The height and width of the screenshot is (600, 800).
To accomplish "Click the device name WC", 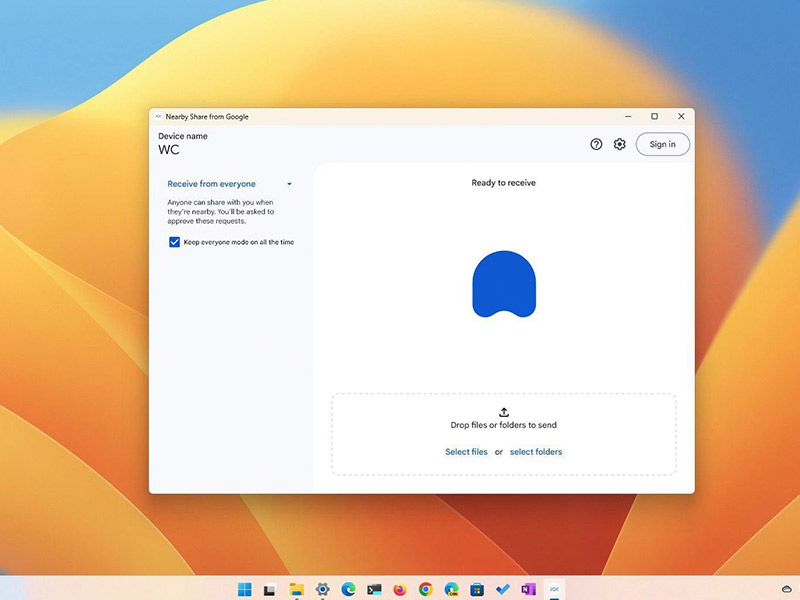I will coord(169,149).
